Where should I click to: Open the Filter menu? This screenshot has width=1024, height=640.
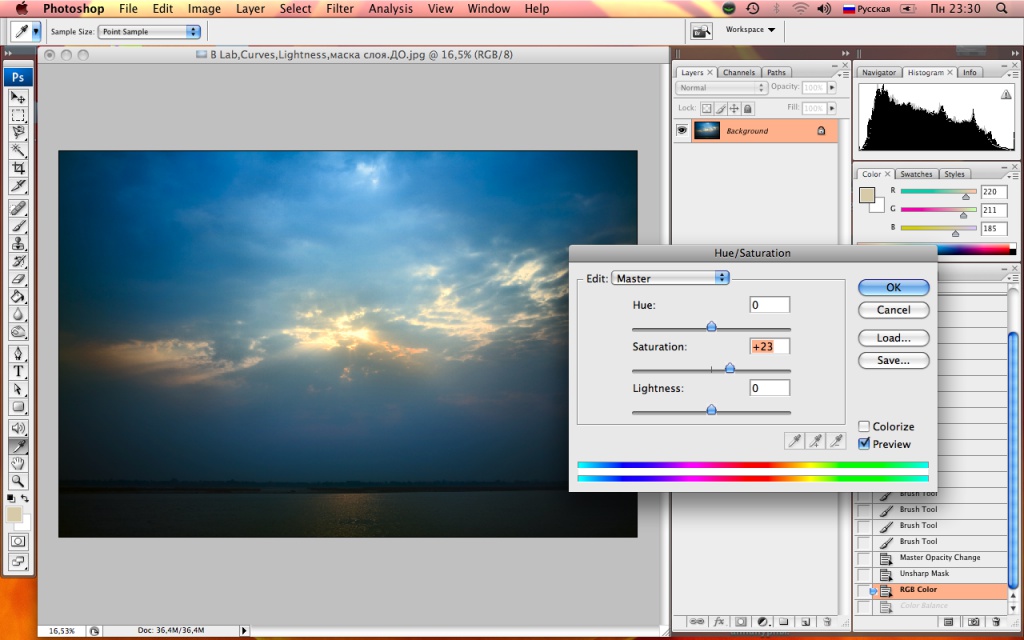coord(340,9)
